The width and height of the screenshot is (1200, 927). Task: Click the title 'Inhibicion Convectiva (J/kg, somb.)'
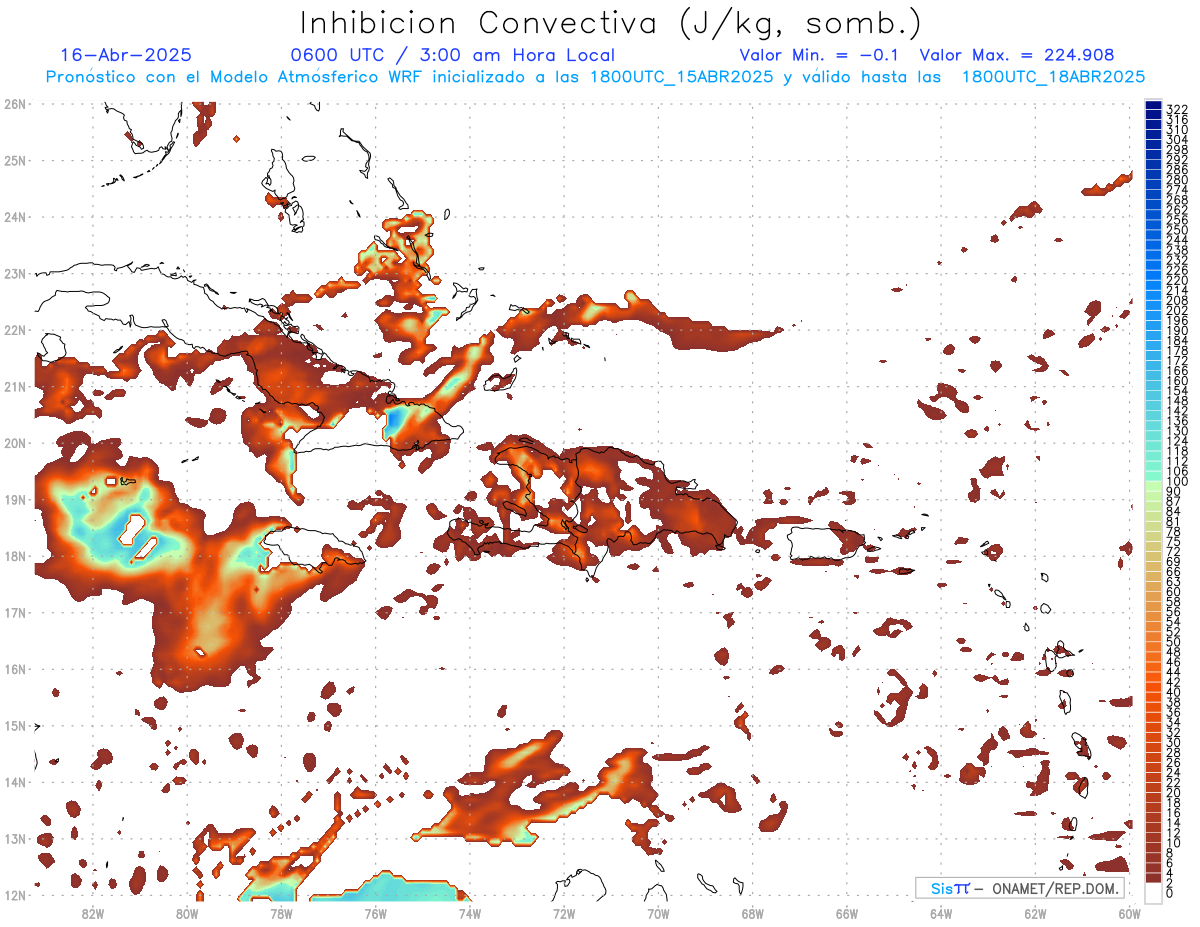[611, 23]
